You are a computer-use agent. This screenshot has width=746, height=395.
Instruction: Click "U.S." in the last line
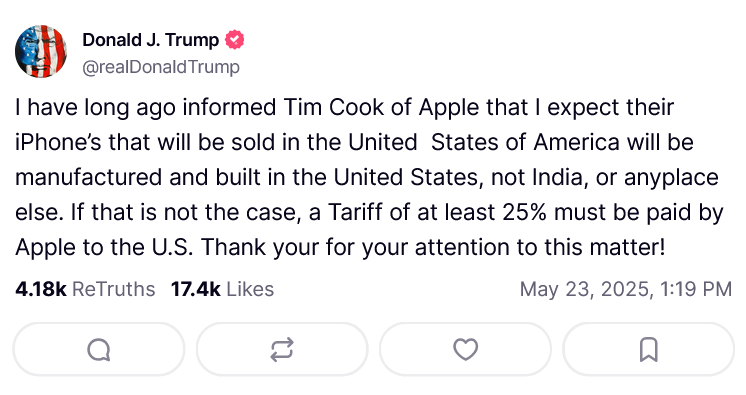point(172,247)
